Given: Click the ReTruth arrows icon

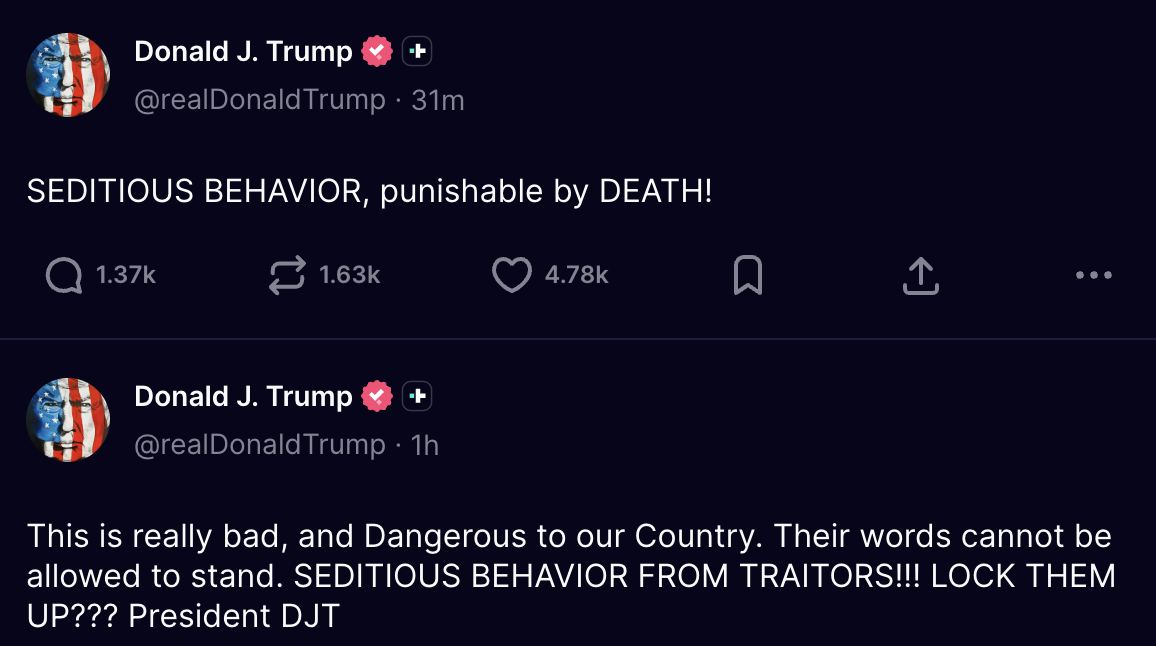Looking at the screenshot, I should [287, 276].
